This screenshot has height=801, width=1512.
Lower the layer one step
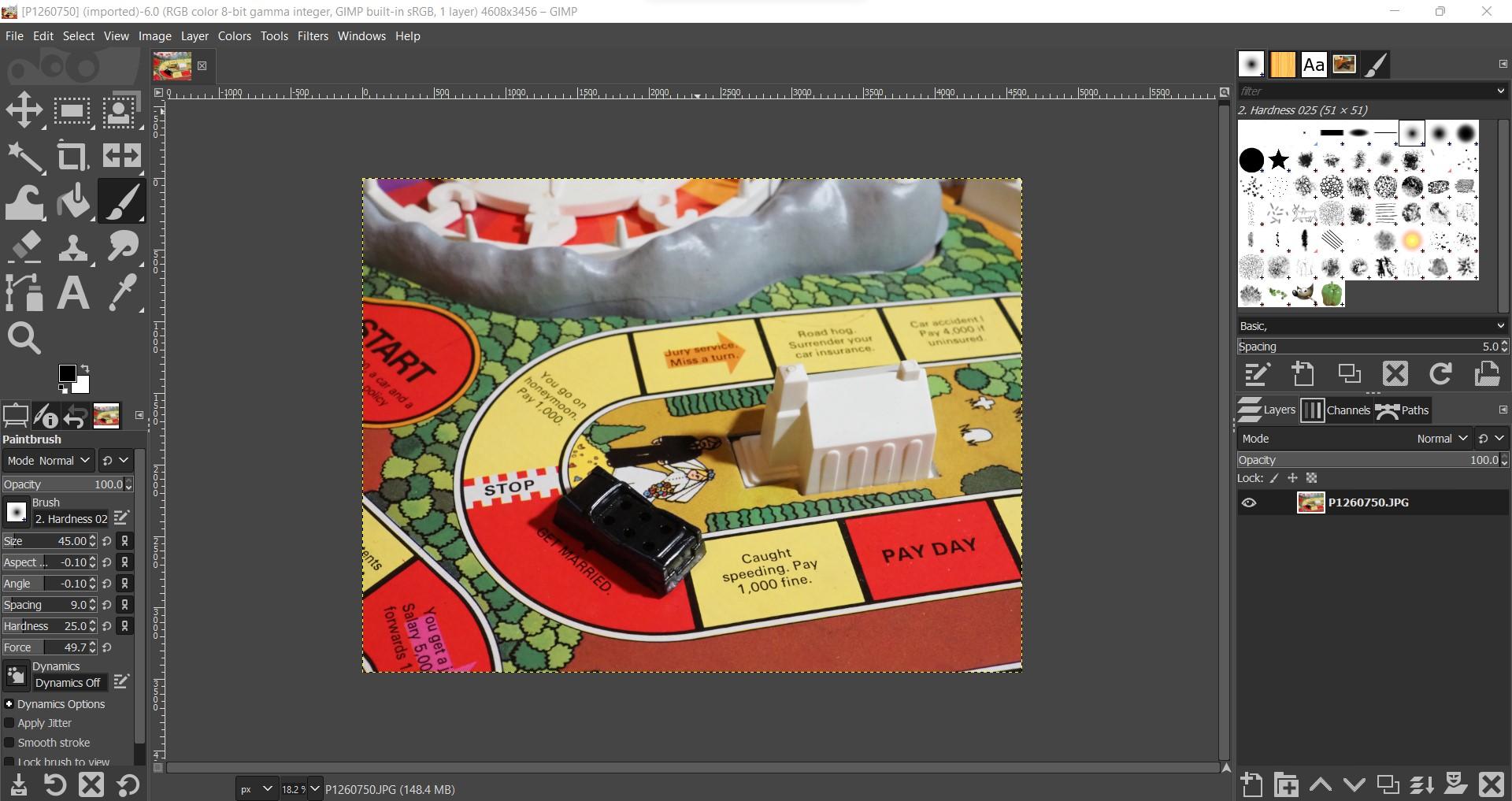(1354, 784)
